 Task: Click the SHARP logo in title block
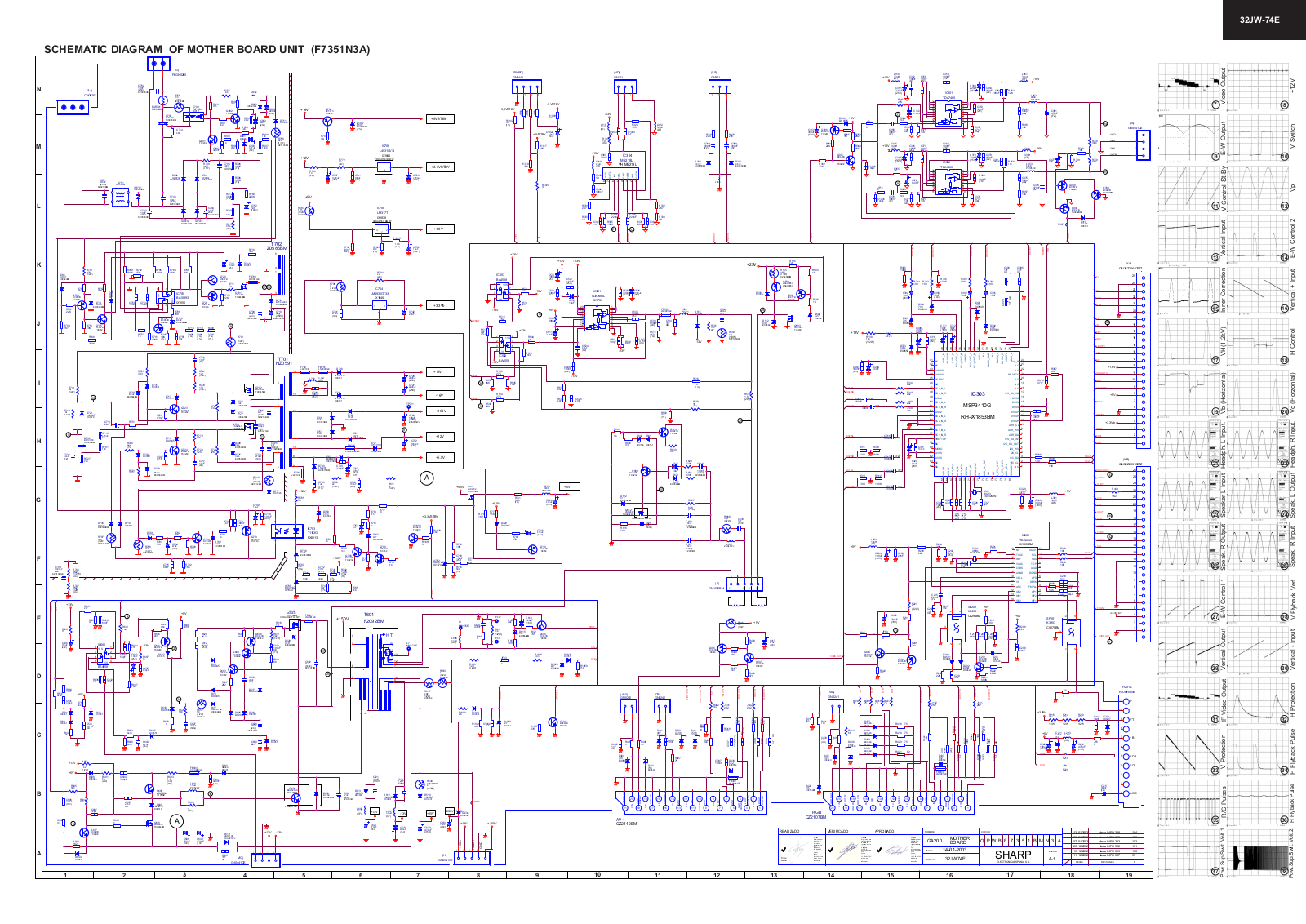point(1012,855)
